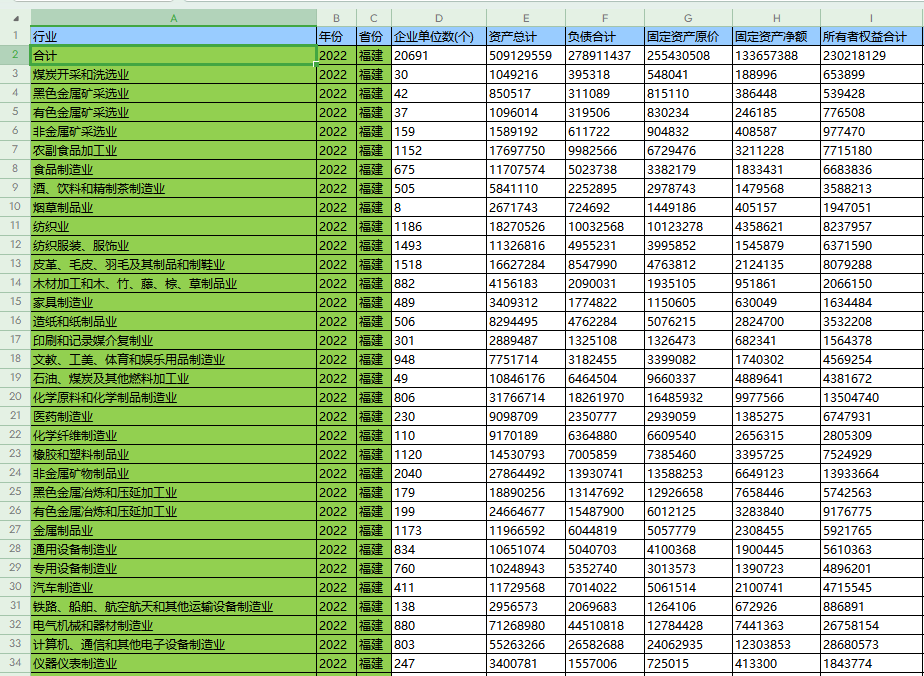Select cell 造纸和纸制品业

click(173, 321)
